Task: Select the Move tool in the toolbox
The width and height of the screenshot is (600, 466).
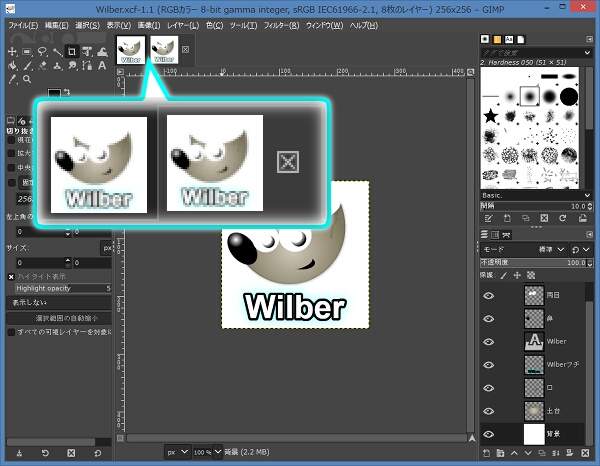Action: 12,51
